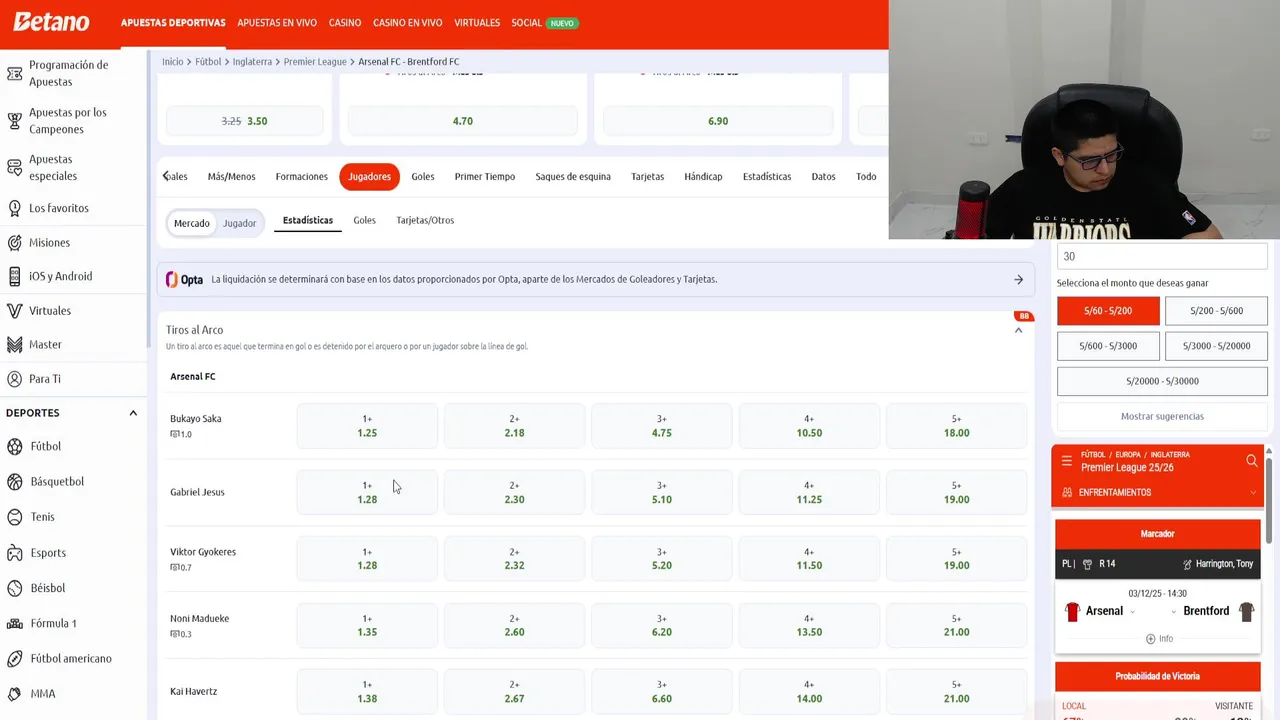The image size is (1280, 720).
Task: Select the S/200 - S/600 winning range
Action: [1216, 311]
